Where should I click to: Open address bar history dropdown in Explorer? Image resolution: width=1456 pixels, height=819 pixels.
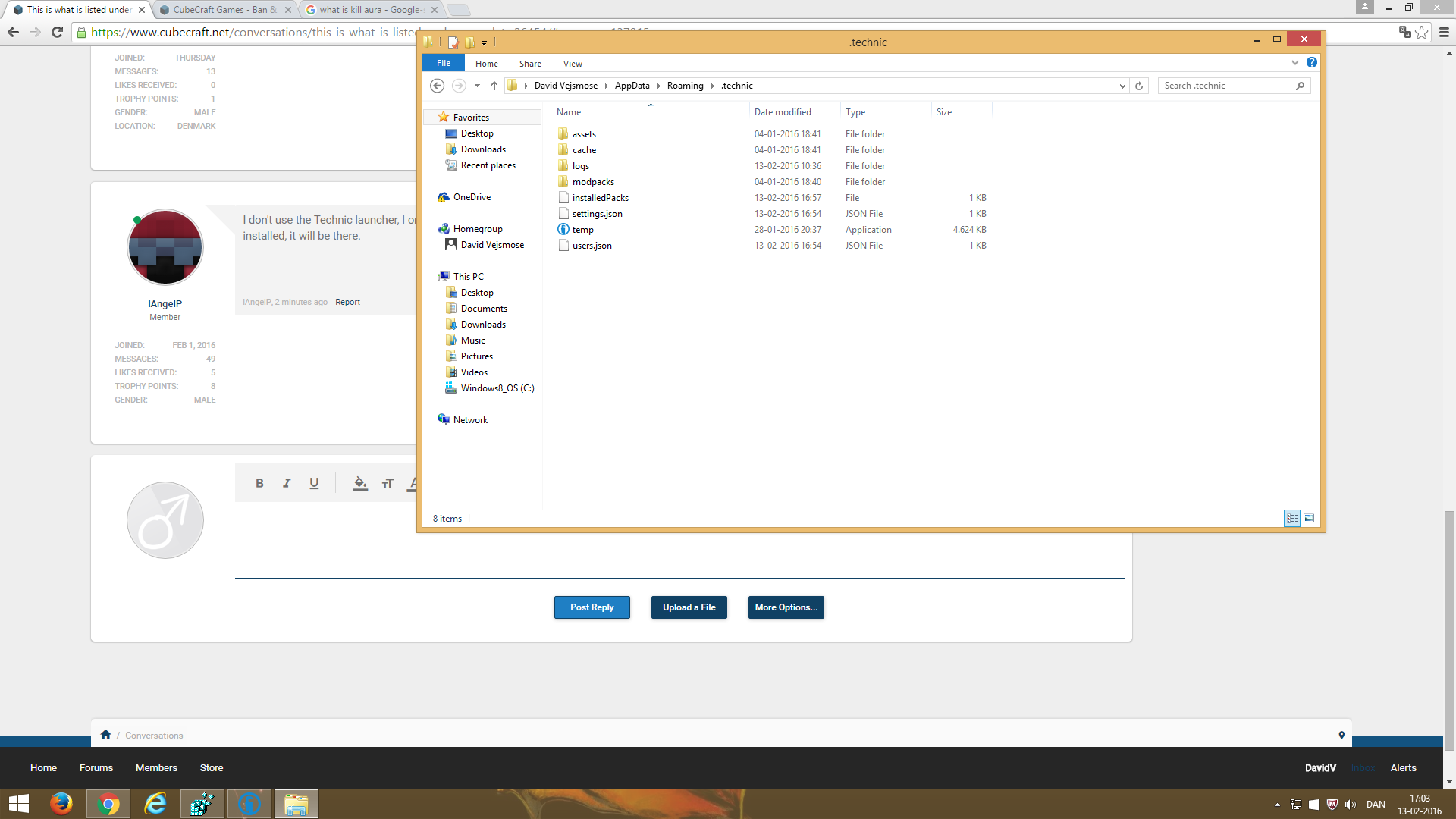(x=1122, y=86)
